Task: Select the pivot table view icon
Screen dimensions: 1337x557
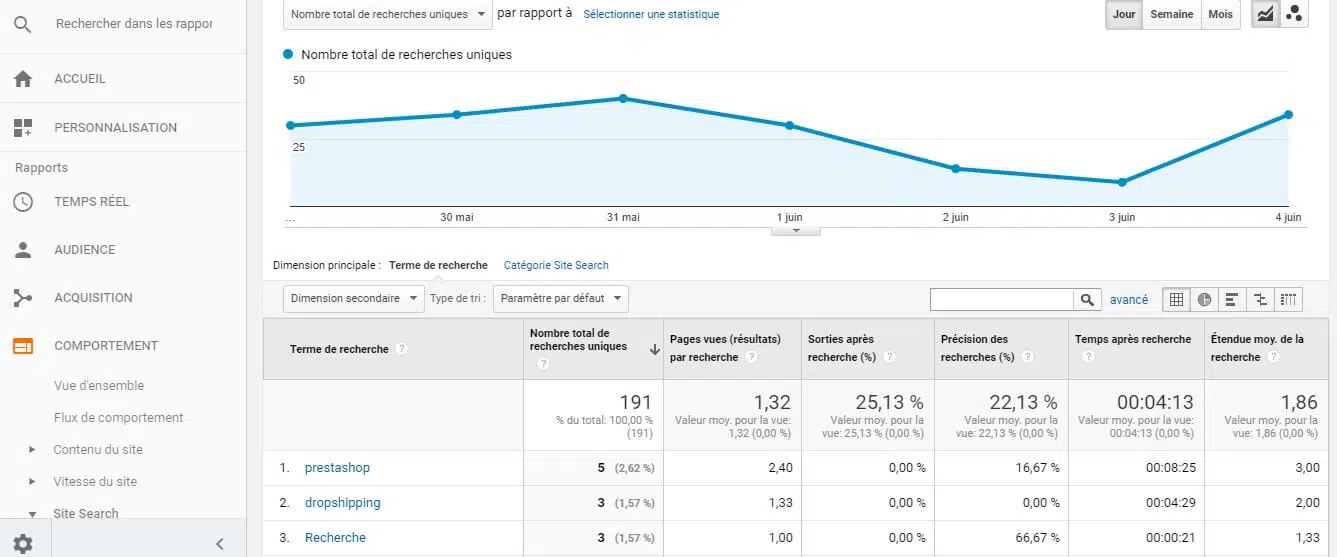Action: [x=1289, y=299]
